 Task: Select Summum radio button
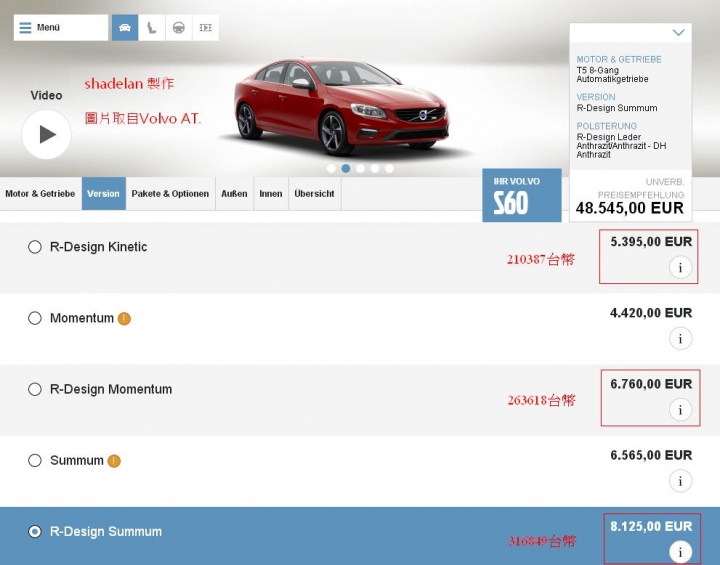[35, 460]
